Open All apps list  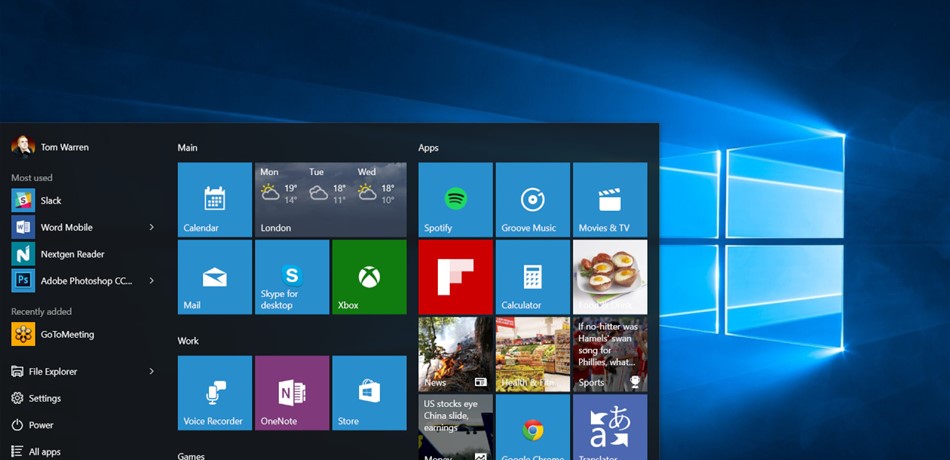36,452
